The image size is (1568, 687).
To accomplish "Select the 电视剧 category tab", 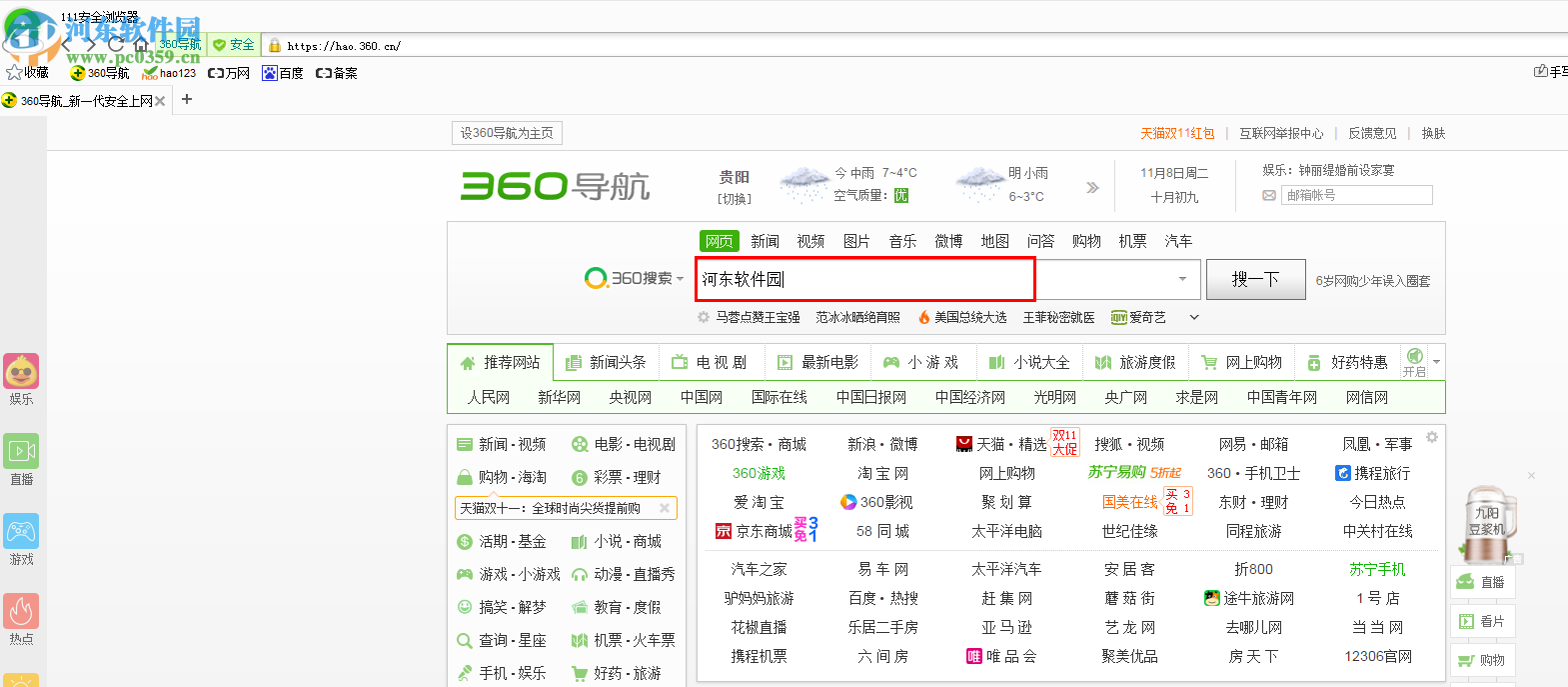I will (710, 362).
